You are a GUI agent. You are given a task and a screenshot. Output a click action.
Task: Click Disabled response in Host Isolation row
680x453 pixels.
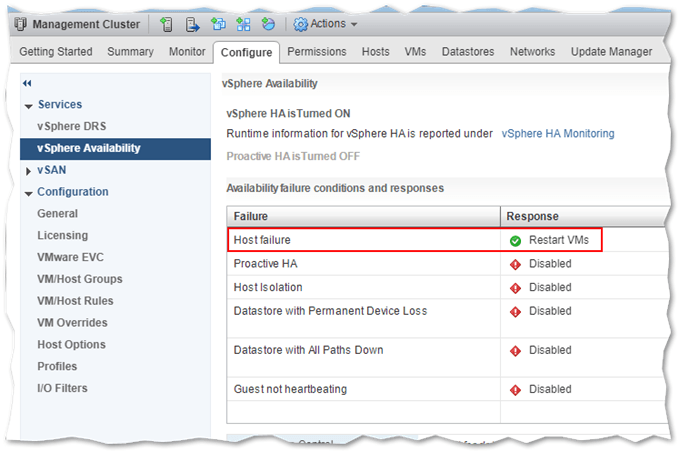[x=550, y=287]
